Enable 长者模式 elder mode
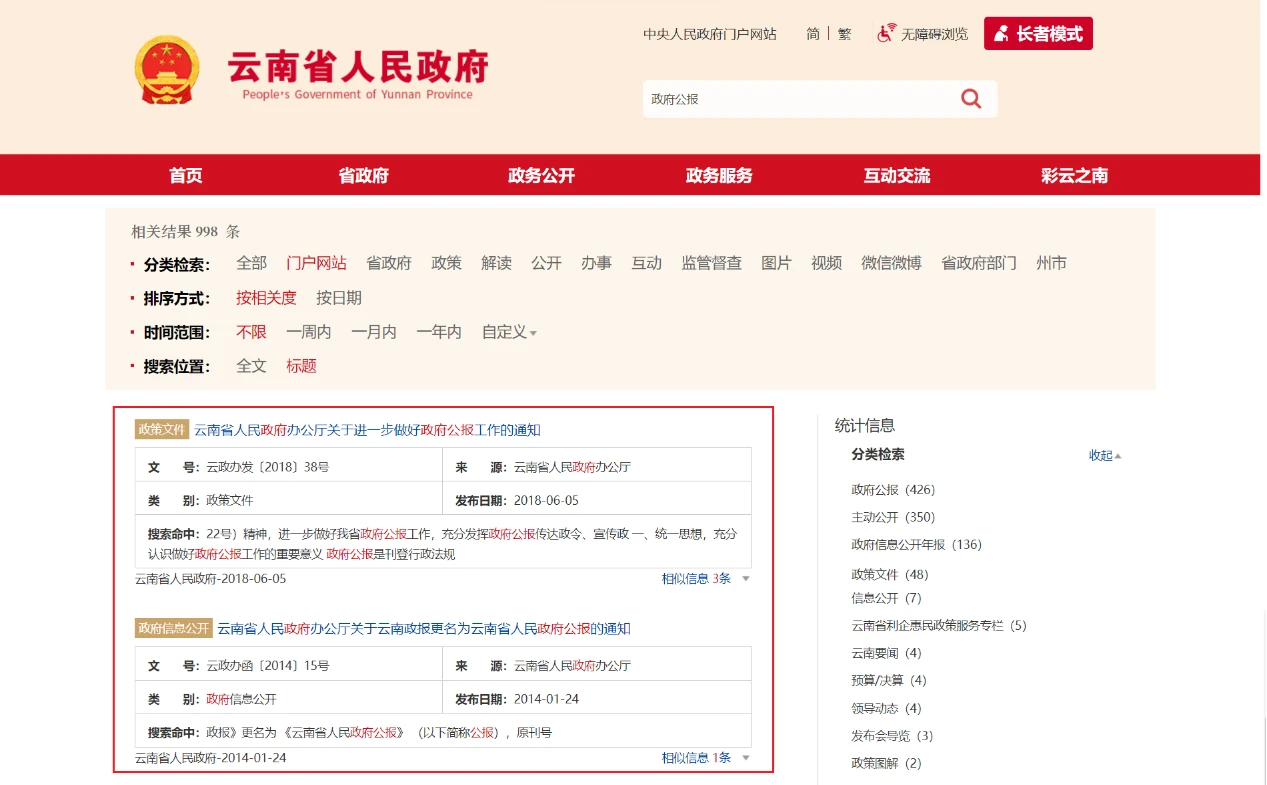Viewport: 1267px width, 785px height. pyautogui.click(x=1038, y=33)
